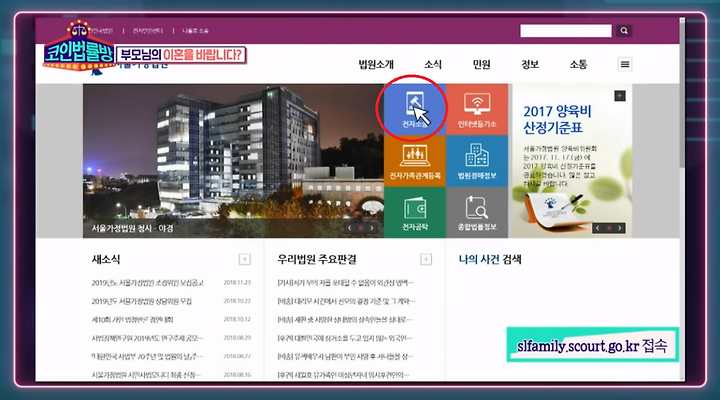The width and height of the screenshot is (720, 400).
Task: Open the 전자공탁 green tile
Action: [x=415, y=212]
